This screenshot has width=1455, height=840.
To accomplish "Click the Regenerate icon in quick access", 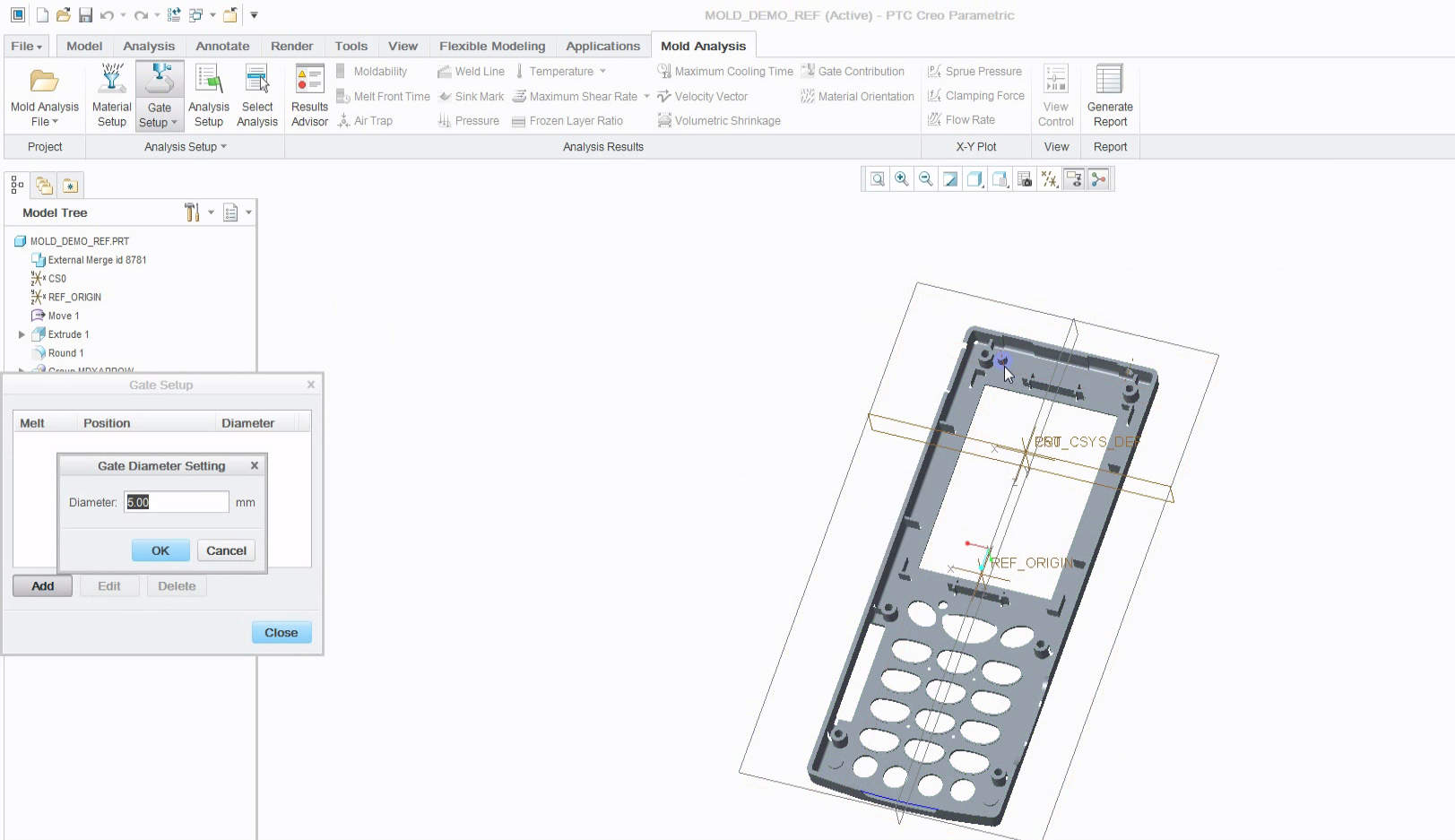I will [174, 15].
